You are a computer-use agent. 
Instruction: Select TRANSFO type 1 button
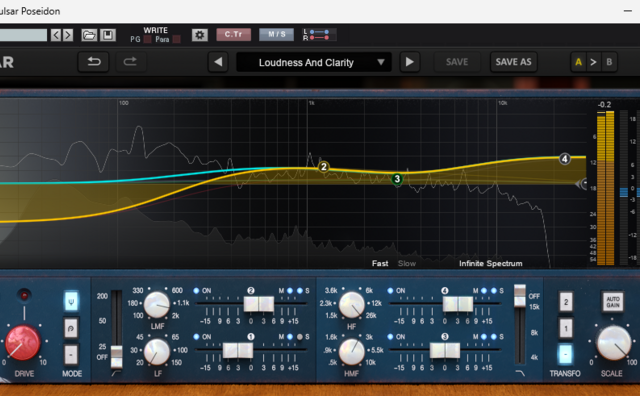click(x=566, y=328)
